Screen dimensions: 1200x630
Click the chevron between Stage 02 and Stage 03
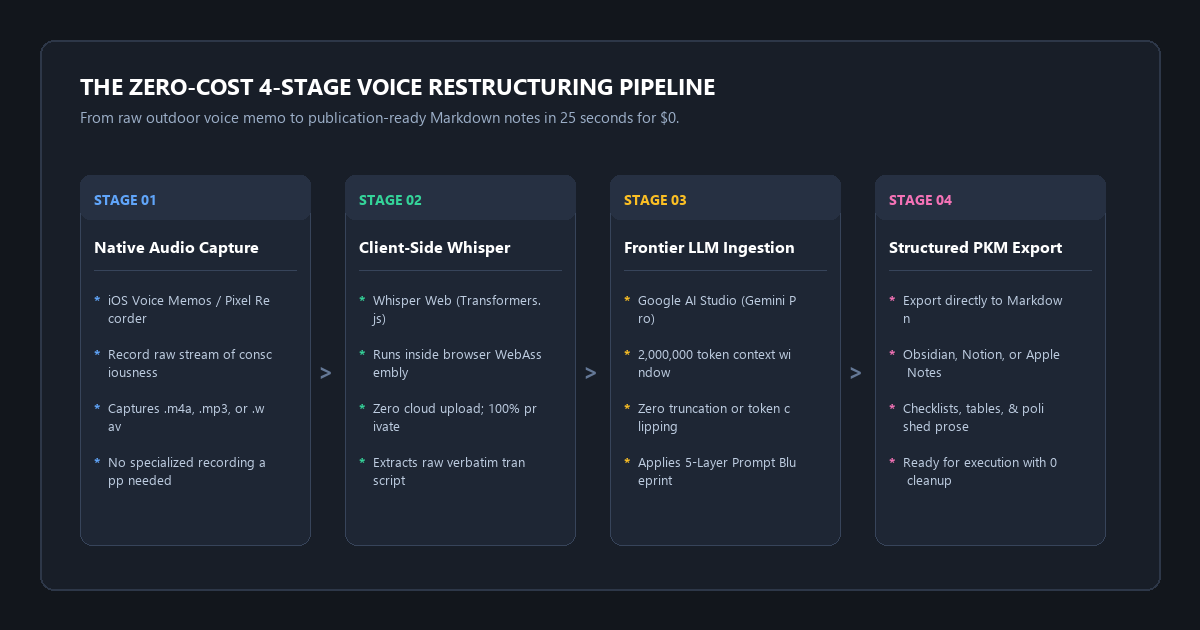[x=590, y=372]
